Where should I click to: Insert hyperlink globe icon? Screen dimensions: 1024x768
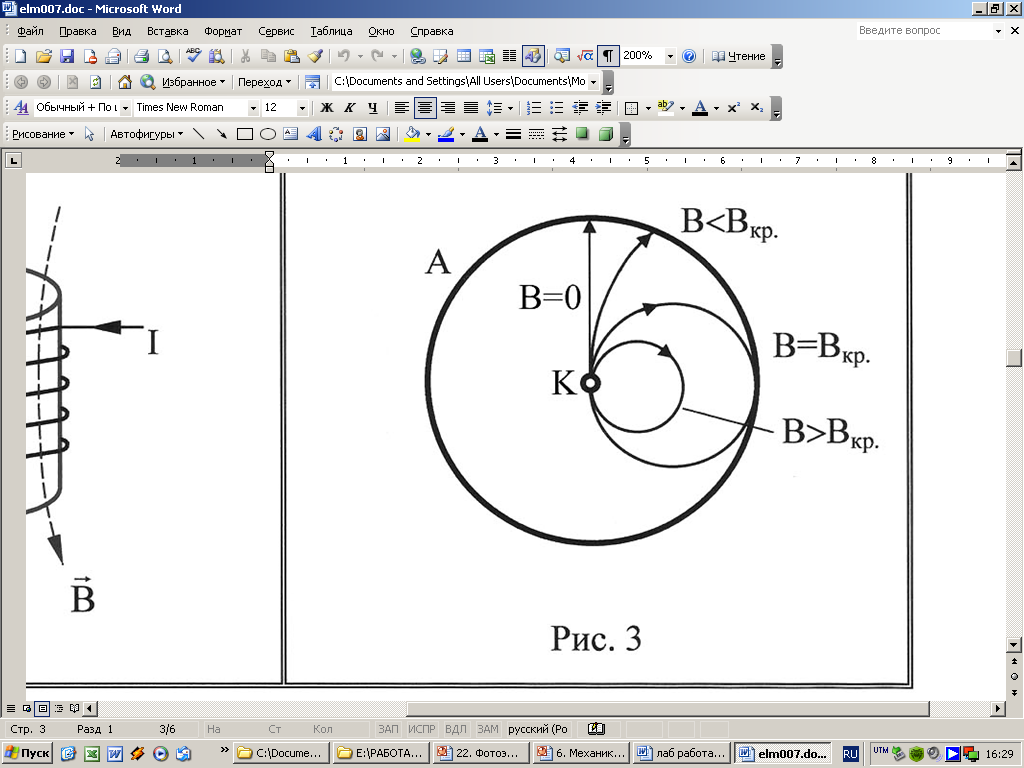pos(417,56)
